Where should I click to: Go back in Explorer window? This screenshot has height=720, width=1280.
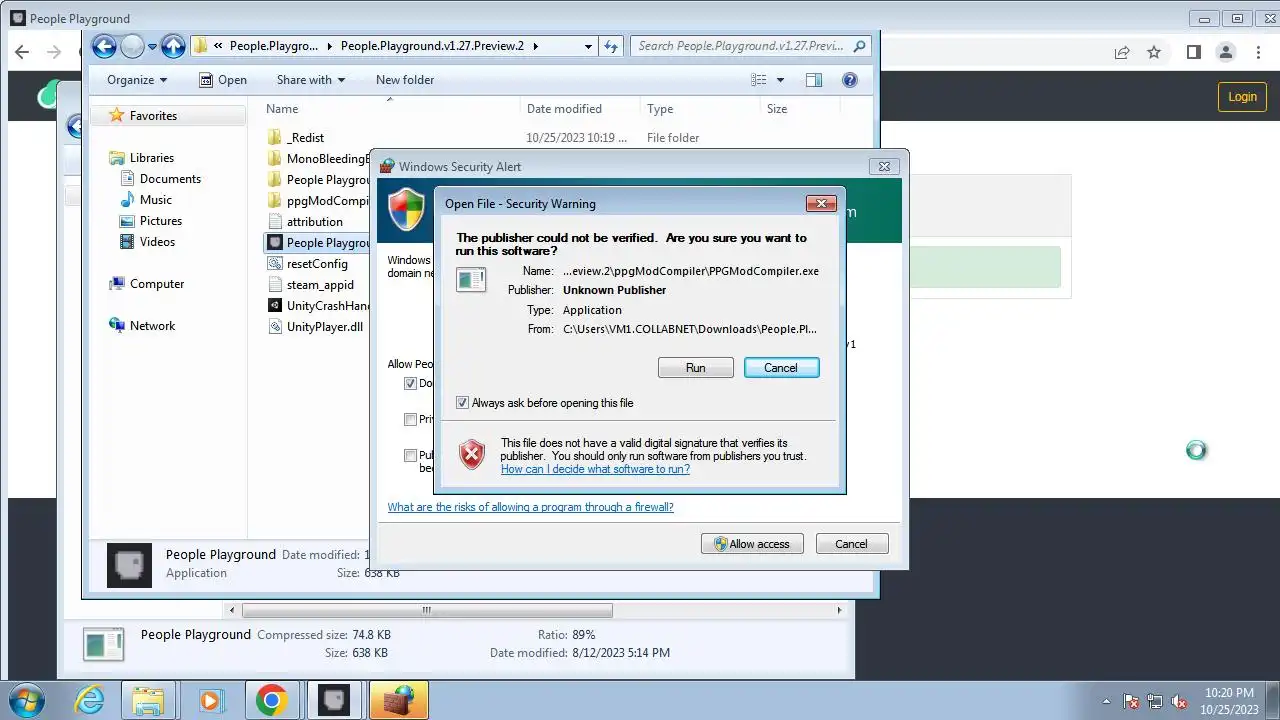pos(104,46)
